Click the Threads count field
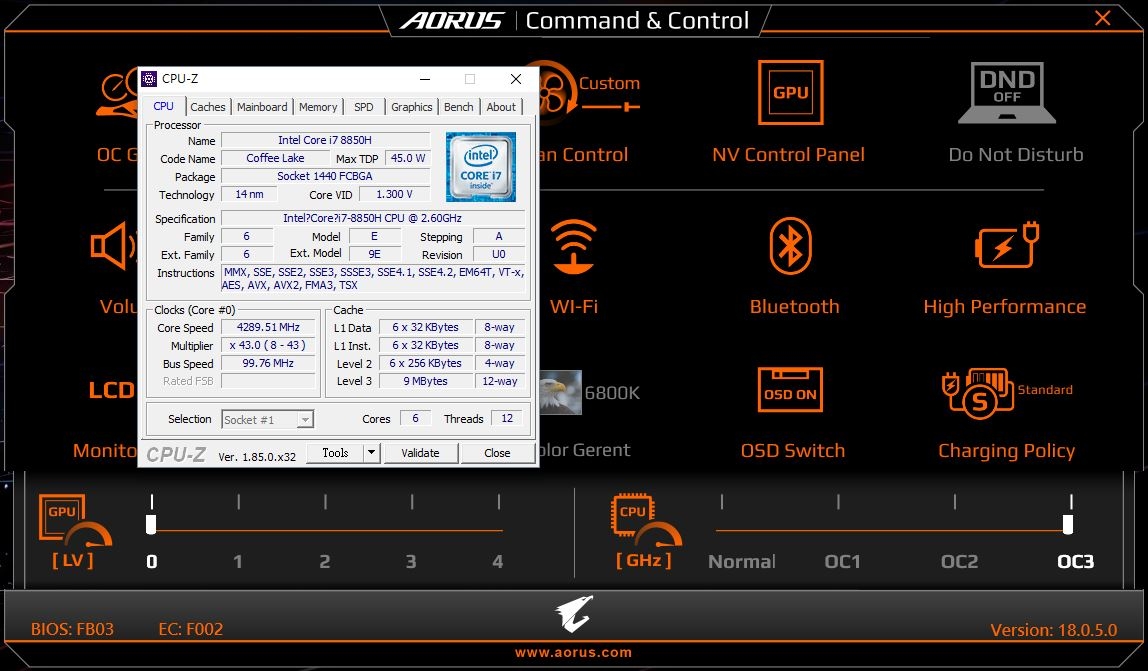 click(x=507, y=418)
